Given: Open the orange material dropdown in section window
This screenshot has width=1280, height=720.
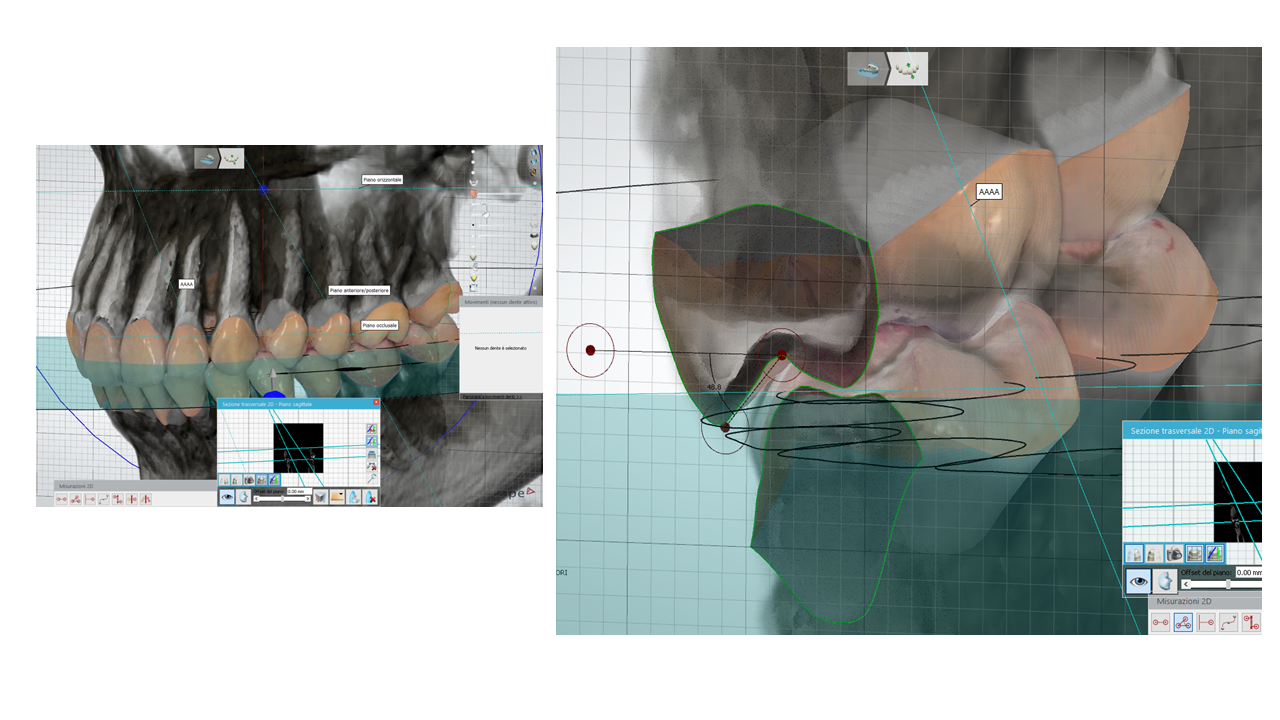Looking at the screenshot, I should [337, 496].
